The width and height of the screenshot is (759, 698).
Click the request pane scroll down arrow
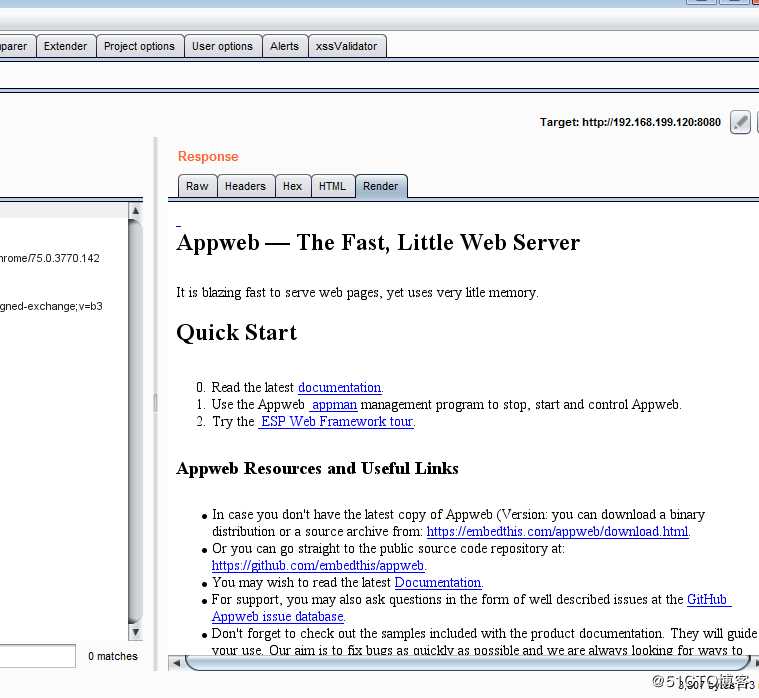click(136, 632)
